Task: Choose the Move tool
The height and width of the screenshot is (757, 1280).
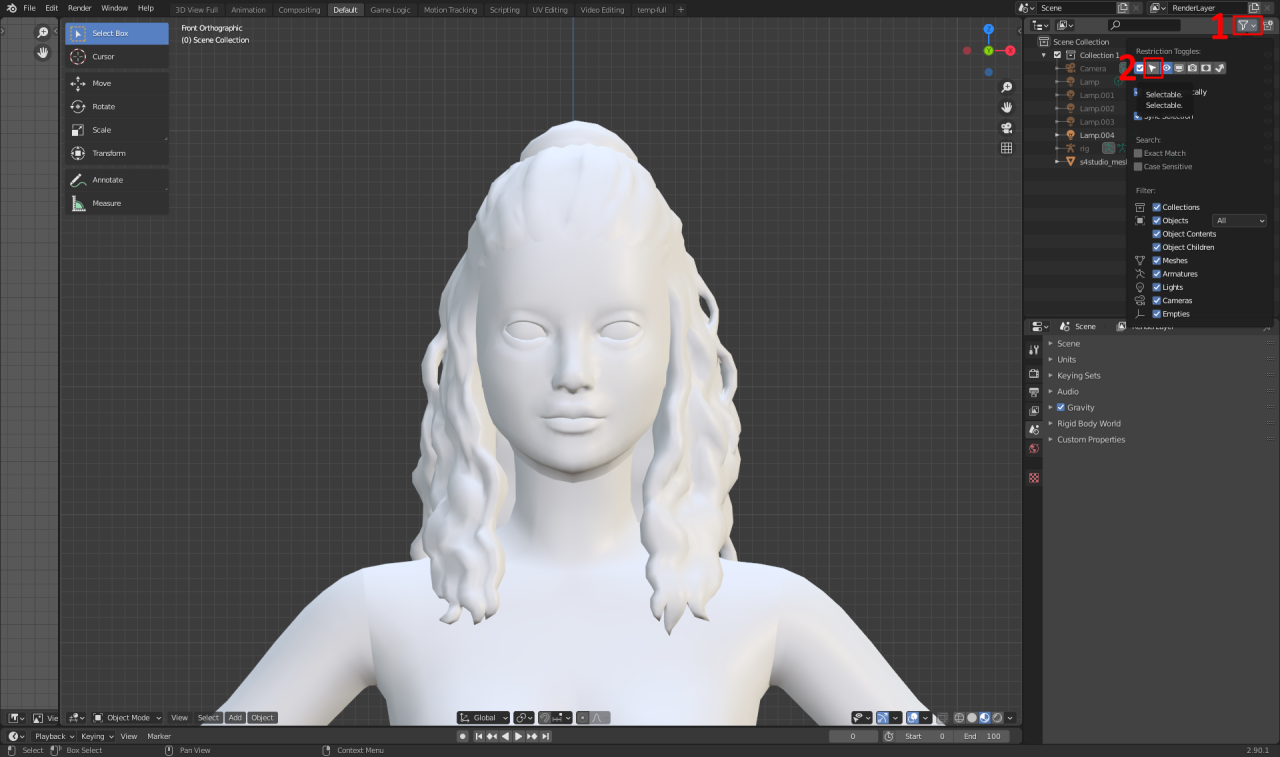Action: [x=117, y=84]
